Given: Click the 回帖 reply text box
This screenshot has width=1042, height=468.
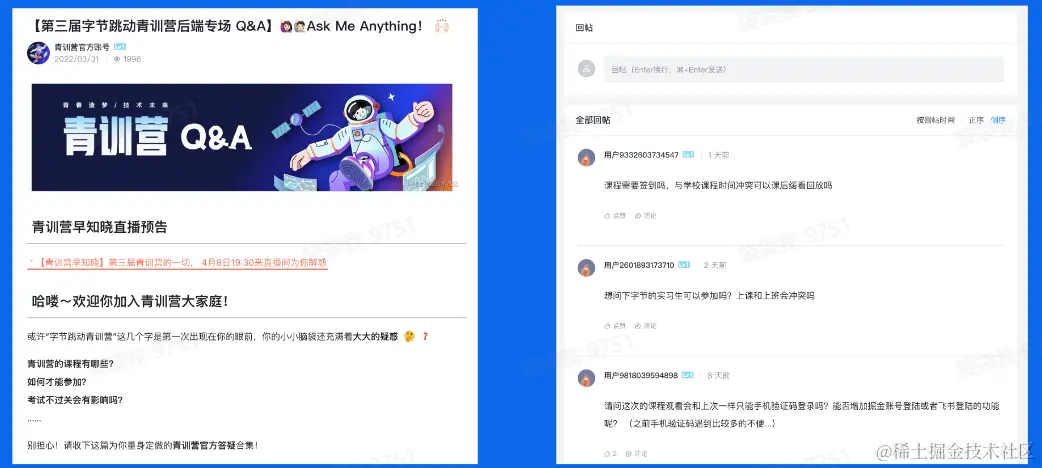Looking at the screenshot, I should tap(803, 69).
